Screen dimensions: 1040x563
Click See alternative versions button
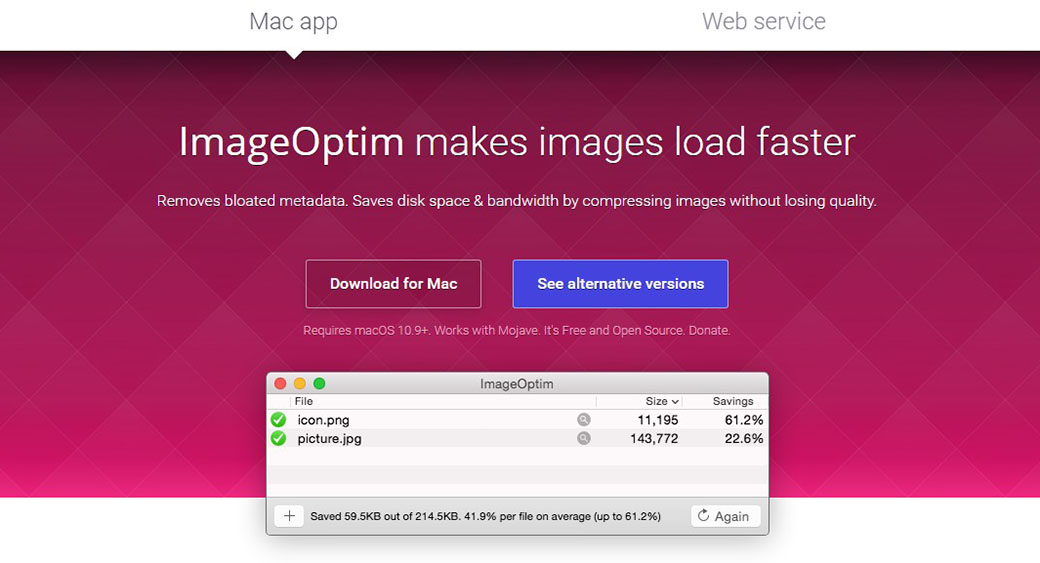[x=620, y=284]
